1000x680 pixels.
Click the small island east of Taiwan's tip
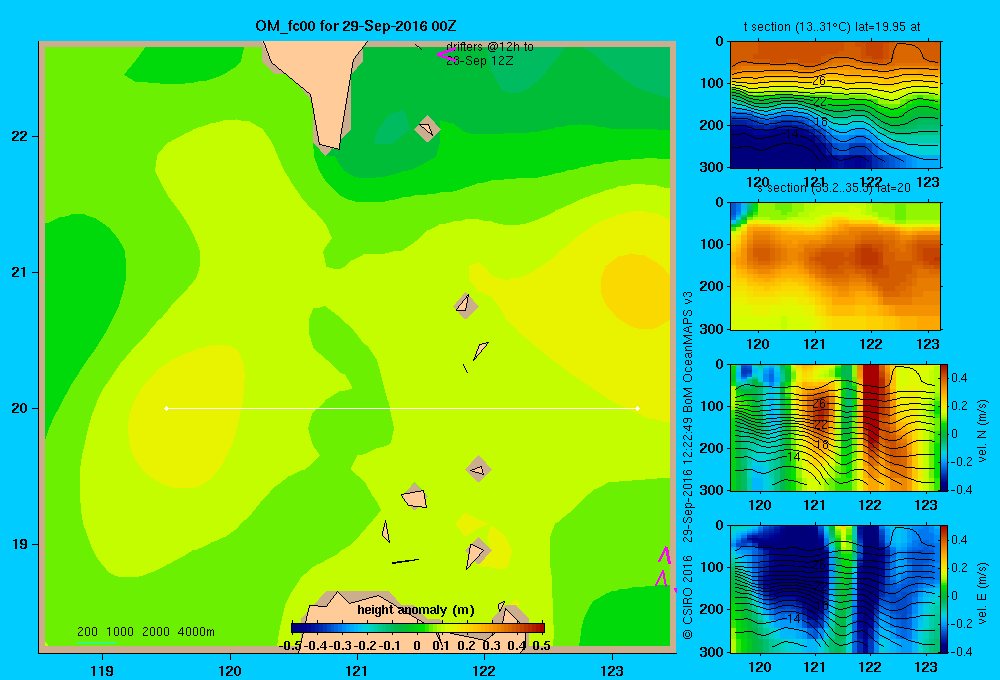[427, 129]
